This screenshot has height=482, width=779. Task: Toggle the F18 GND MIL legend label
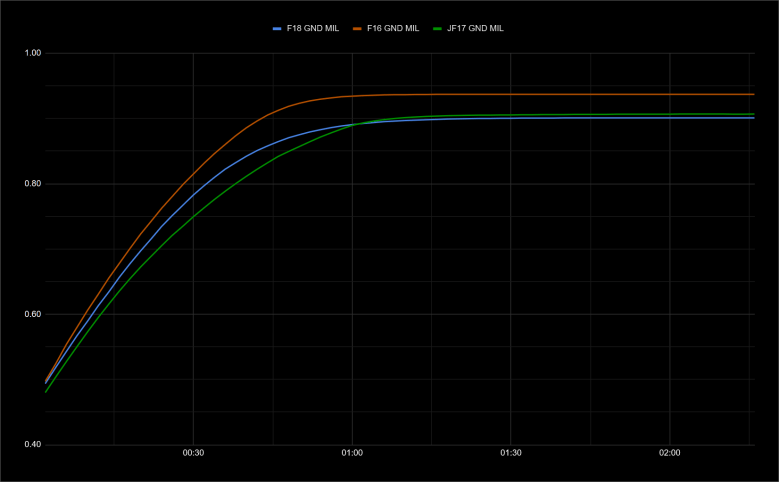(x=312, y=28)
